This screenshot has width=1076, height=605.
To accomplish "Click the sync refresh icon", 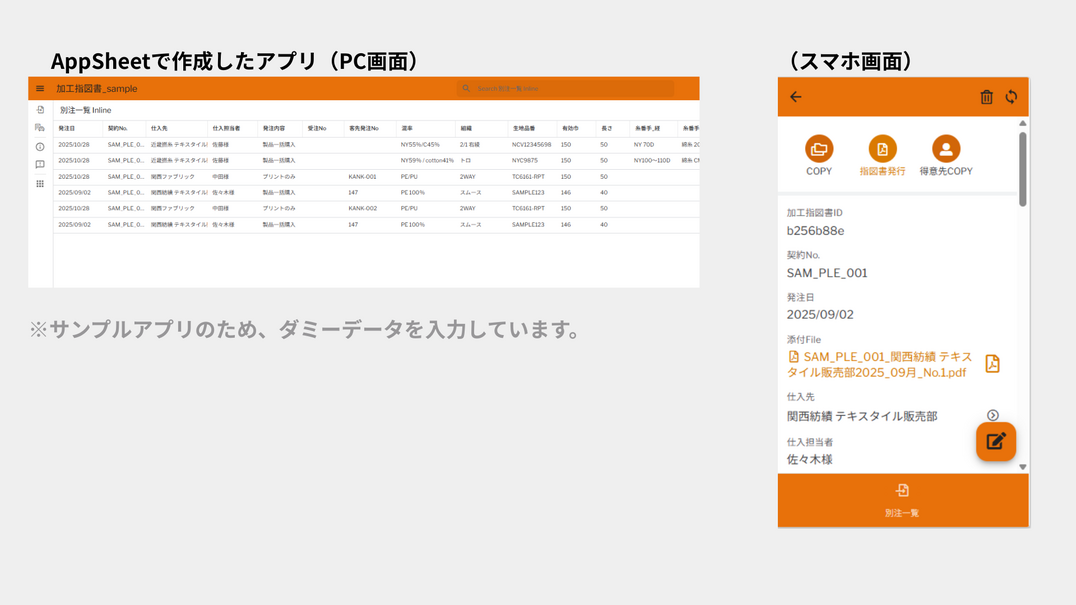I will [1011, 97].
